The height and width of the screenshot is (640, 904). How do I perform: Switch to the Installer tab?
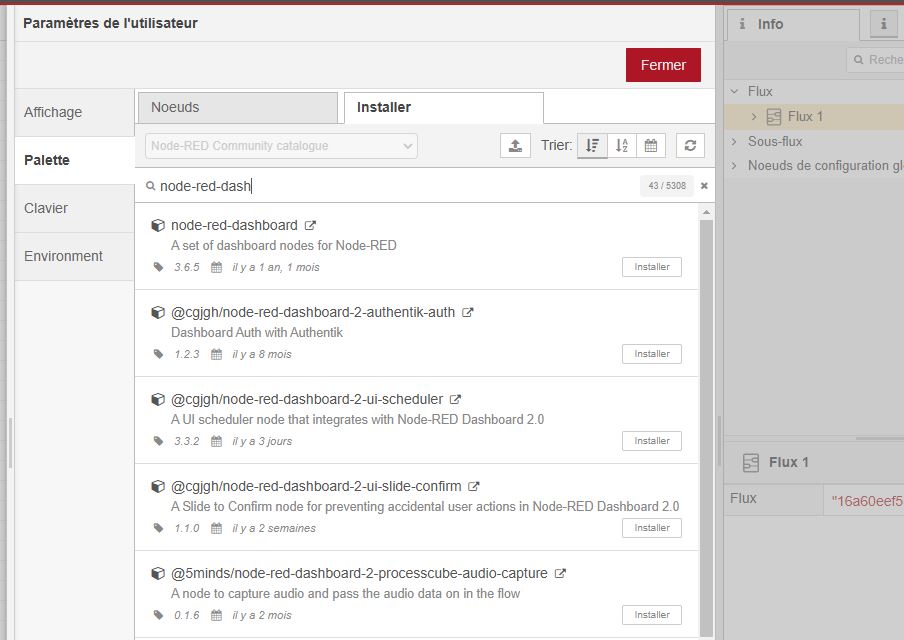point(443,108)
